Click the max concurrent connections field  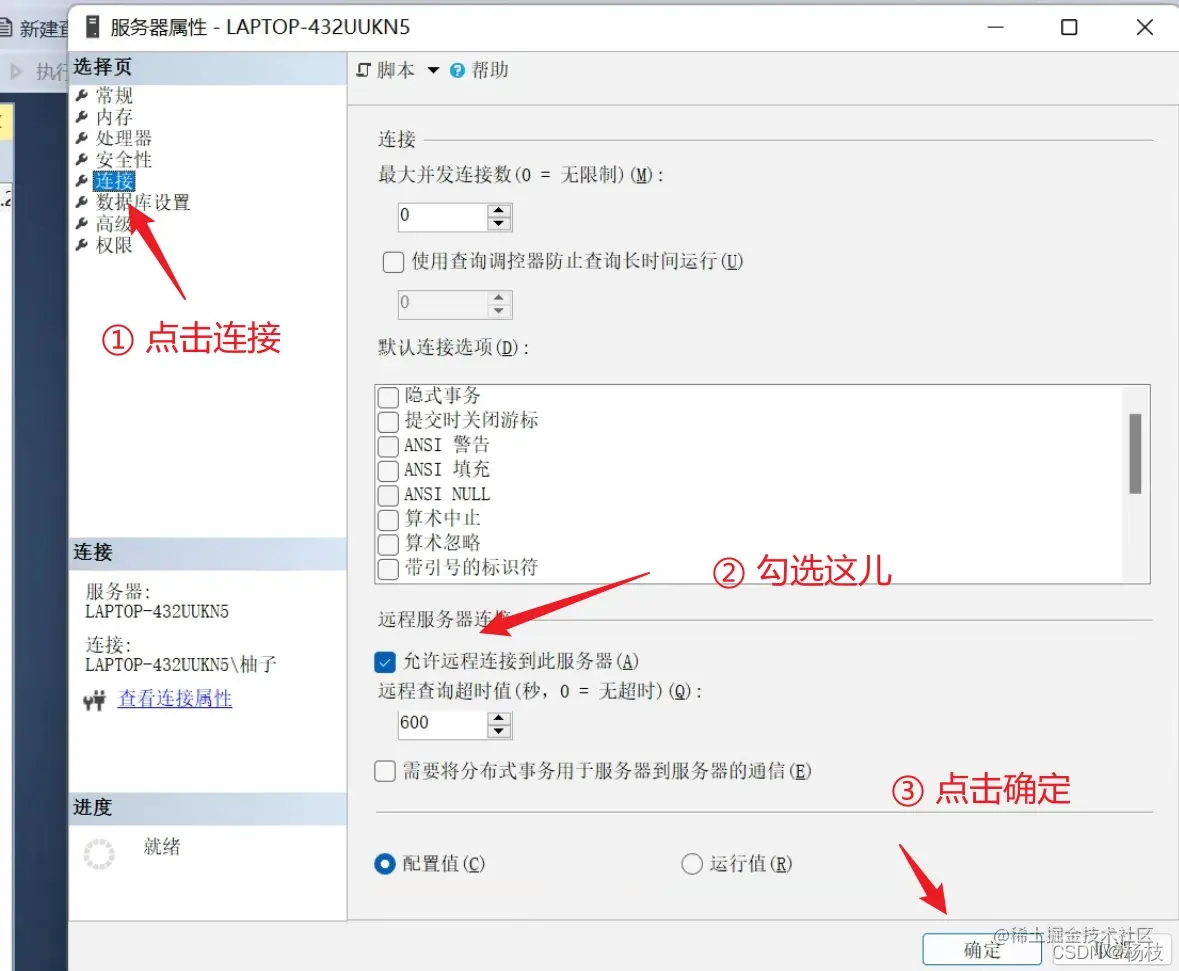pos(442,217)
